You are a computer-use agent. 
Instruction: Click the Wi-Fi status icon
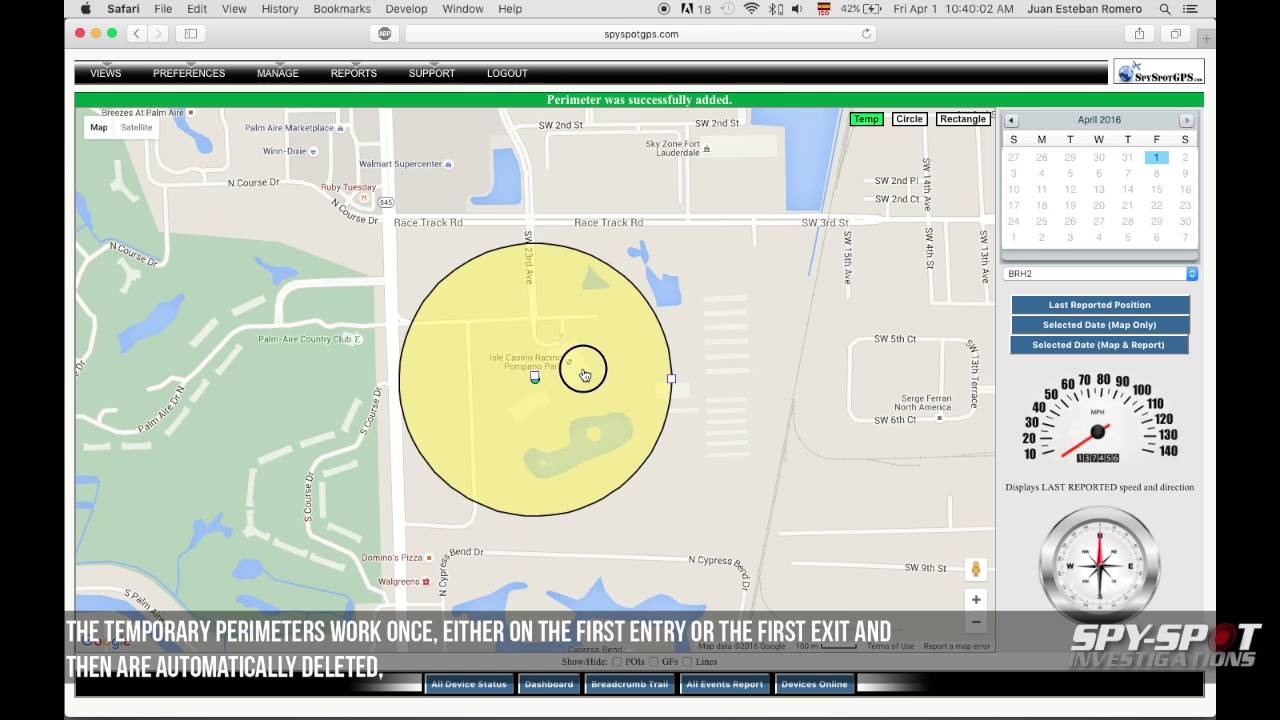[x=752, y=9]
